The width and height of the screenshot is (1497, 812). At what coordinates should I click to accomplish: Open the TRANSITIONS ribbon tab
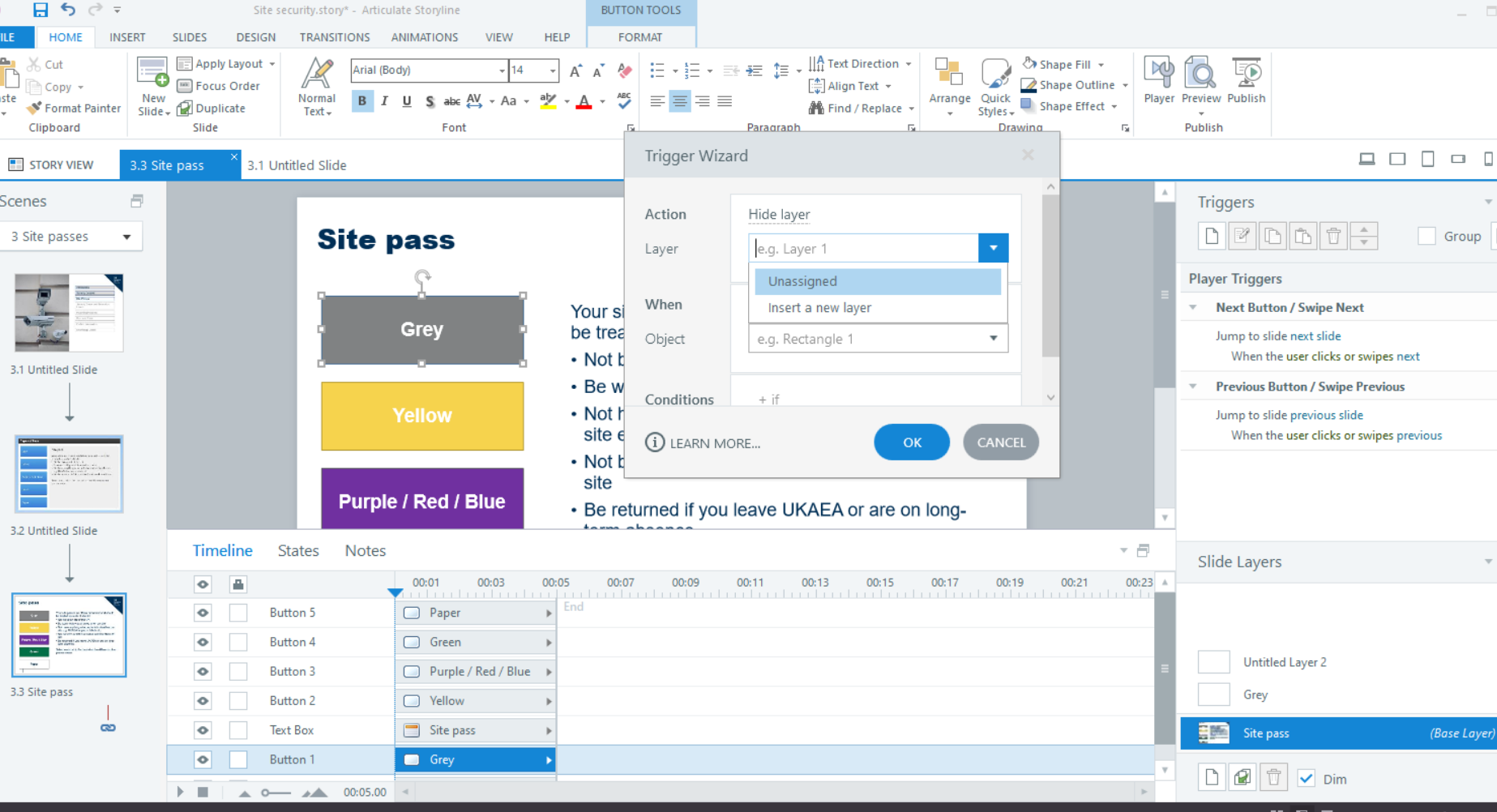[335, 37]
